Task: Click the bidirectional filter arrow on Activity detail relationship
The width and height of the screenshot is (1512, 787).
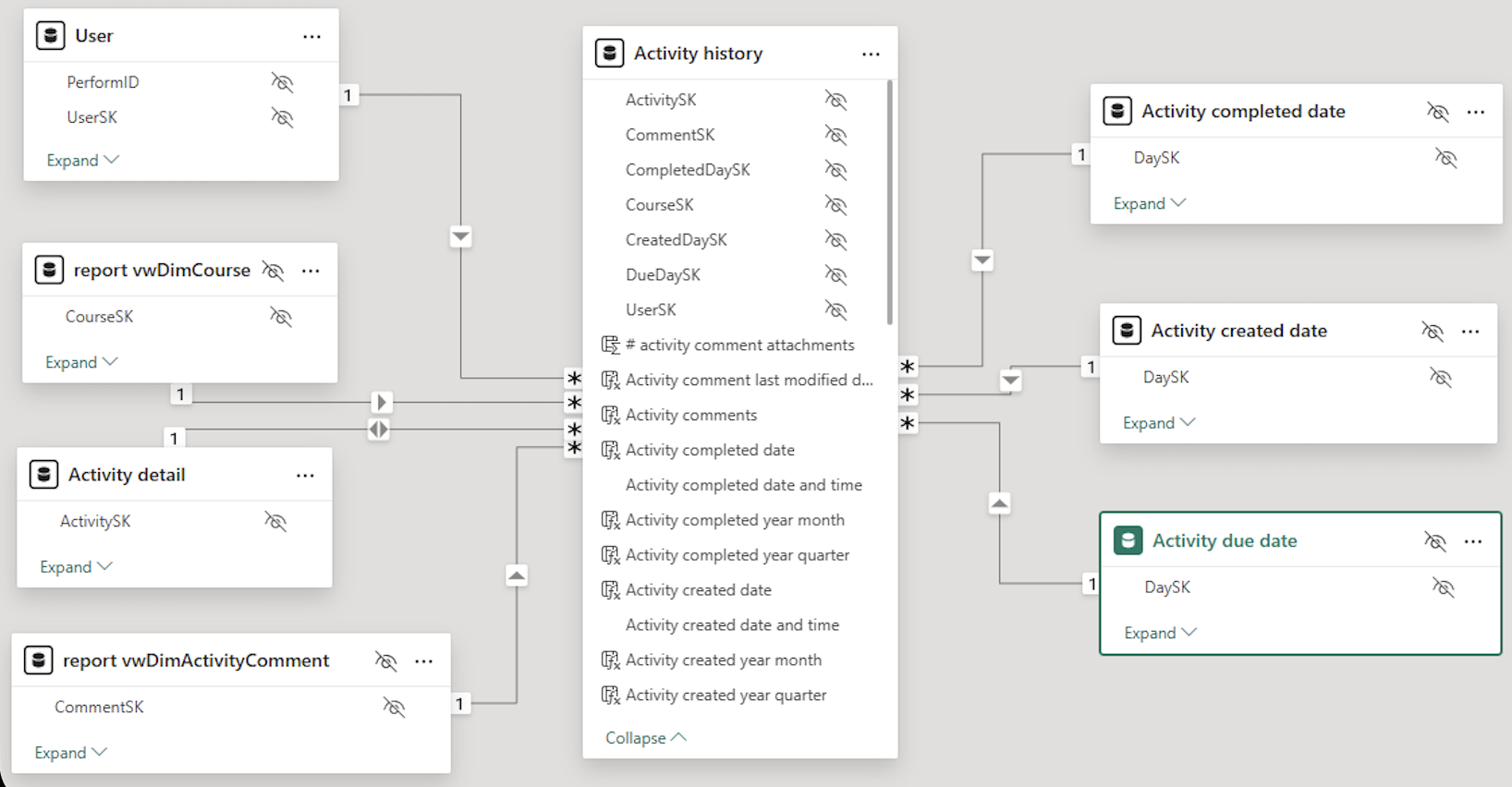Action: click(x=378, y=430)
